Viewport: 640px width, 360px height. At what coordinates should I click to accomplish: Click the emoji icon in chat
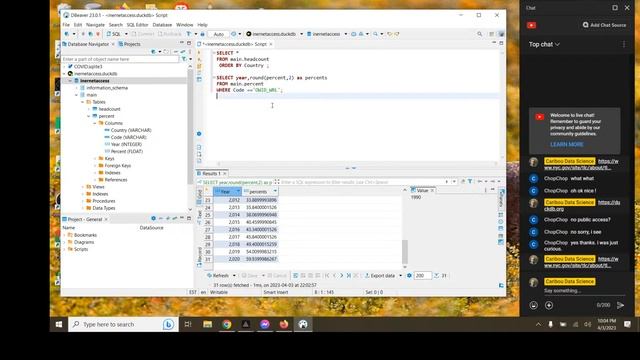point(533,305)
